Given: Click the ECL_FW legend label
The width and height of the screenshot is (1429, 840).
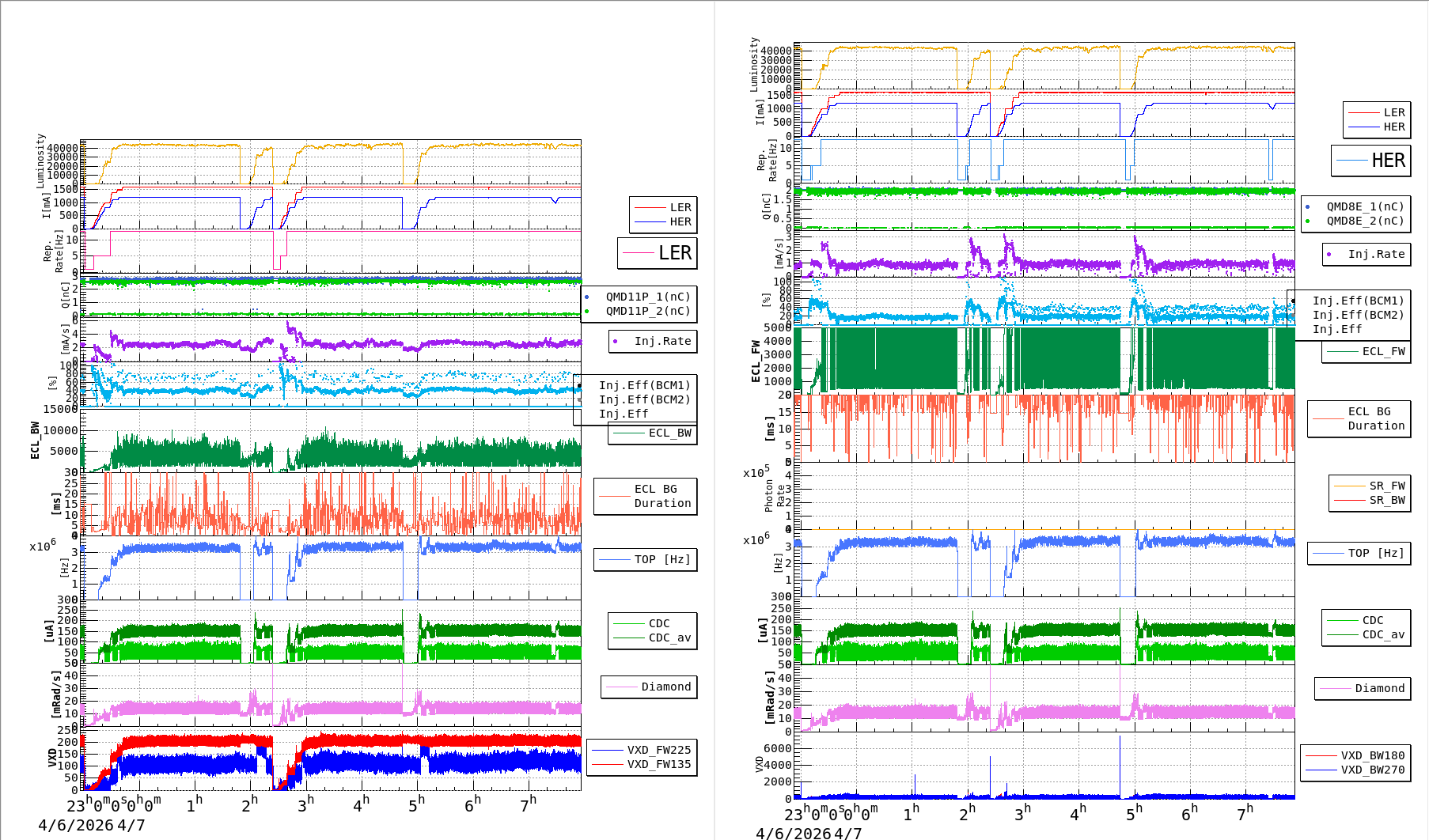Looking at the screenshot, I should [x=1383, y=351].
